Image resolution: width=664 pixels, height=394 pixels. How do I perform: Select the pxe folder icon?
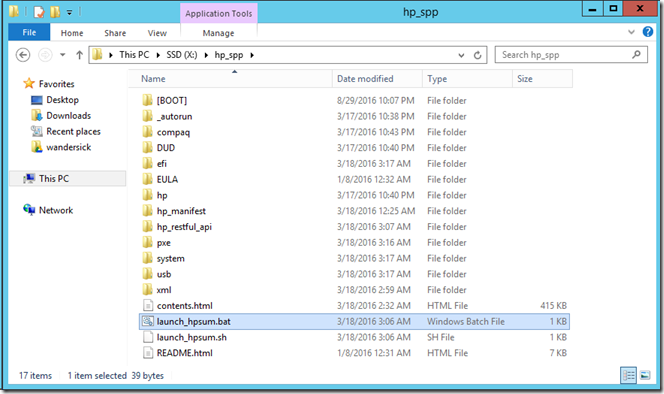click(x=147, y=242)
